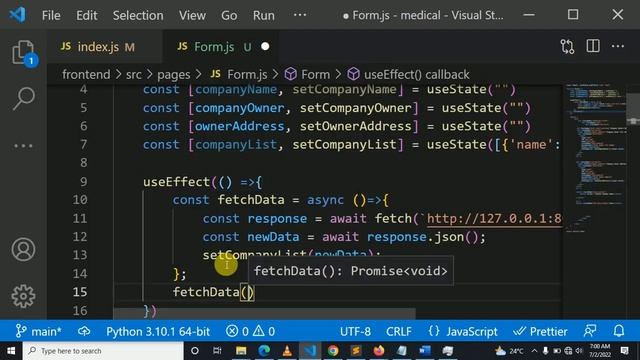Split the editor to the right

[593, 46]
